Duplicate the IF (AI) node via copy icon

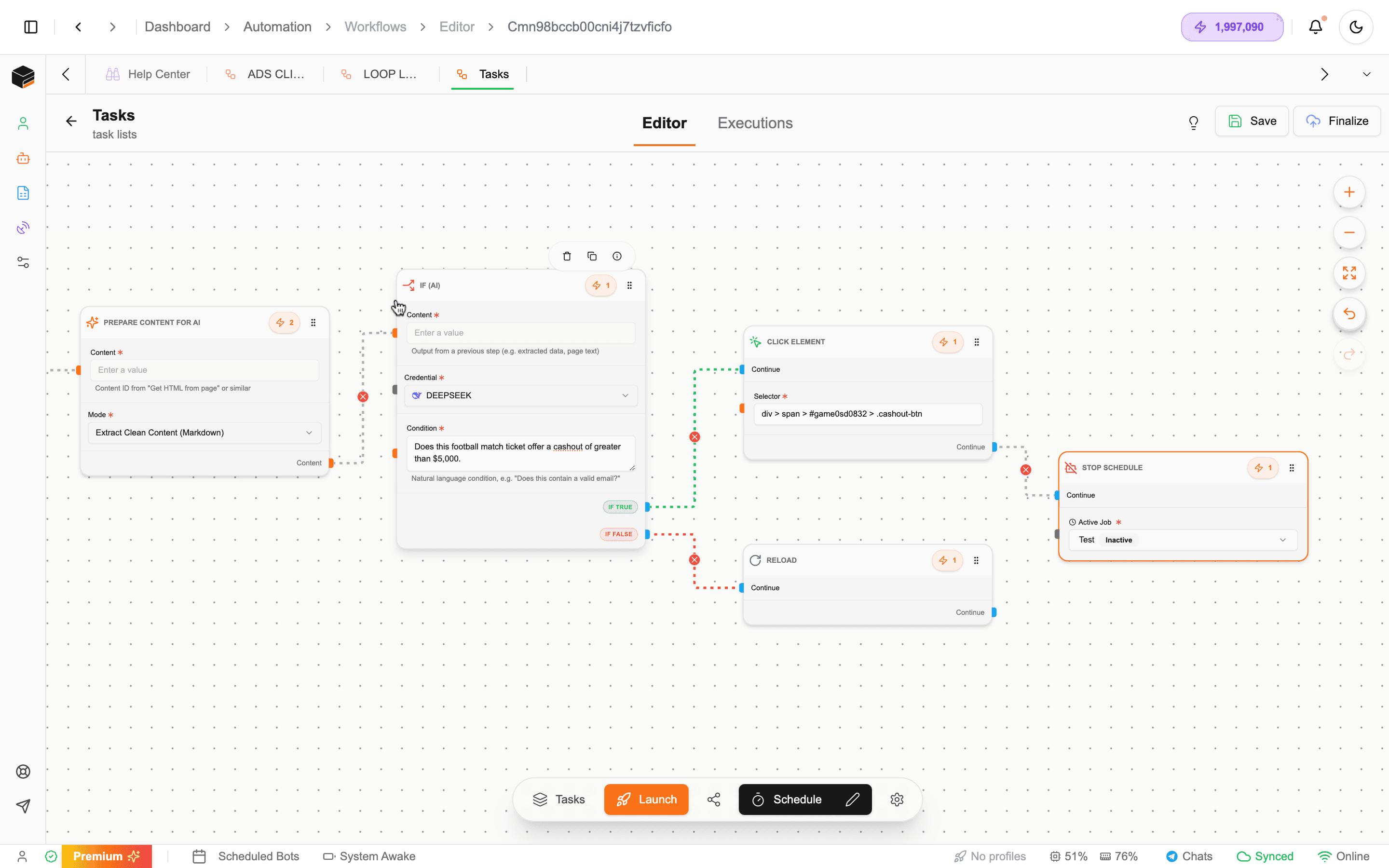point(592,256)
